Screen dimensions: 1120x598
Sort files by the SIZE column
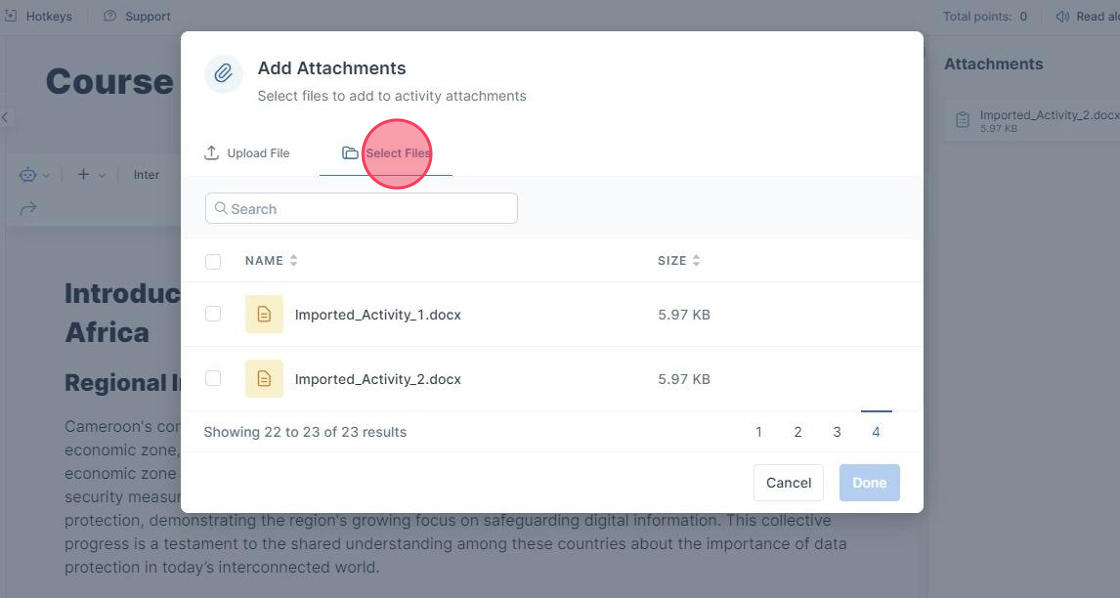(679, 261)
